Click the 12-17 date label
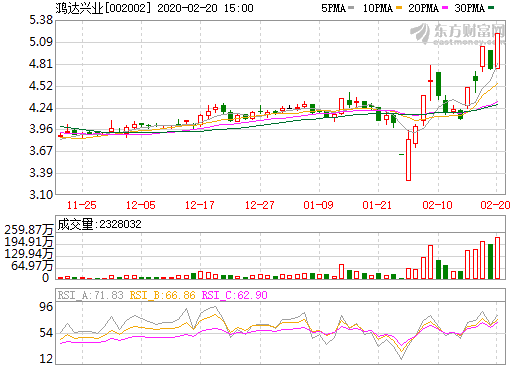The image size is (520, 365). [200, 205]
